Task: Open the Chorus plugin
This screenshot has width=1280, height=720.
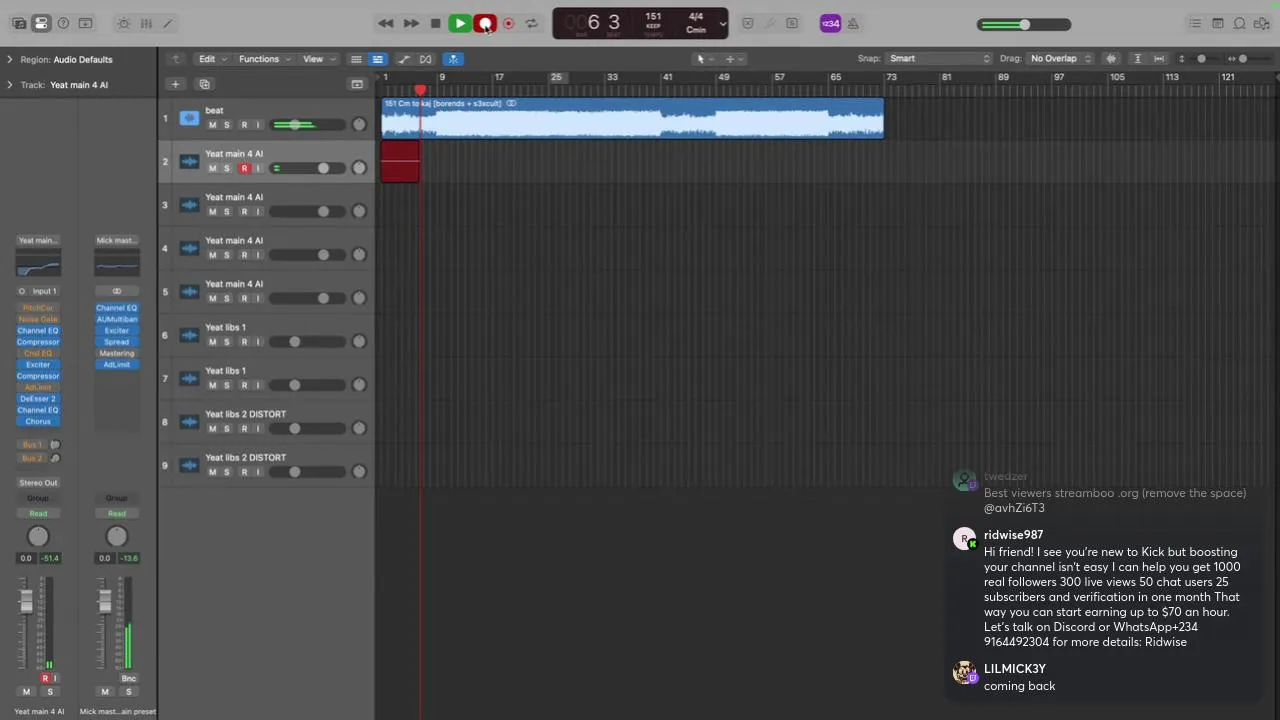Action: pos(38,421)
